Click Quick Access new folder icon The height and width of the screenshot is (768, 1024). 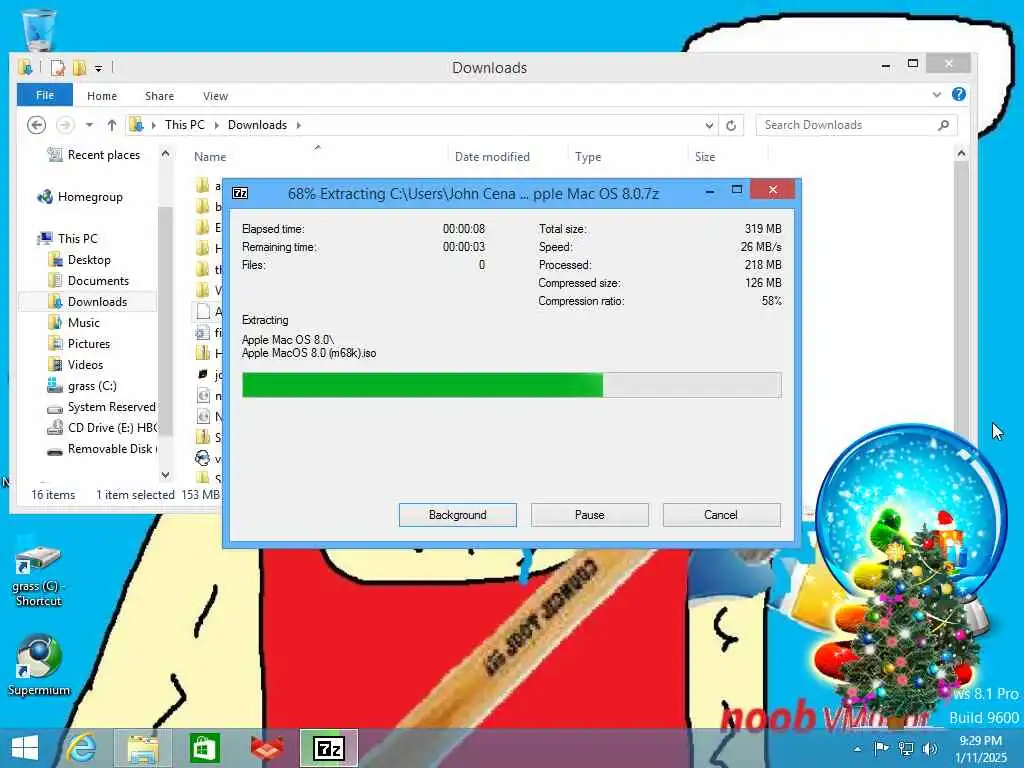pyautogui.click(x=79, y=67)
